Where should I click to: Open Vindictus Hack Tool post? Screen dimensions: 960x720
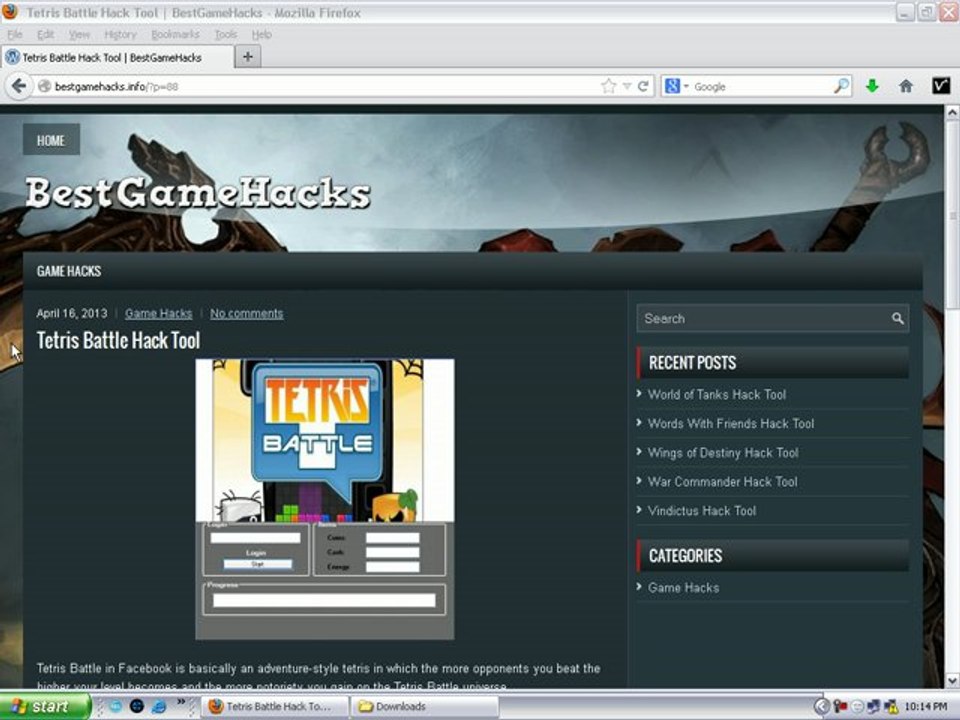[x=702, y=511]
